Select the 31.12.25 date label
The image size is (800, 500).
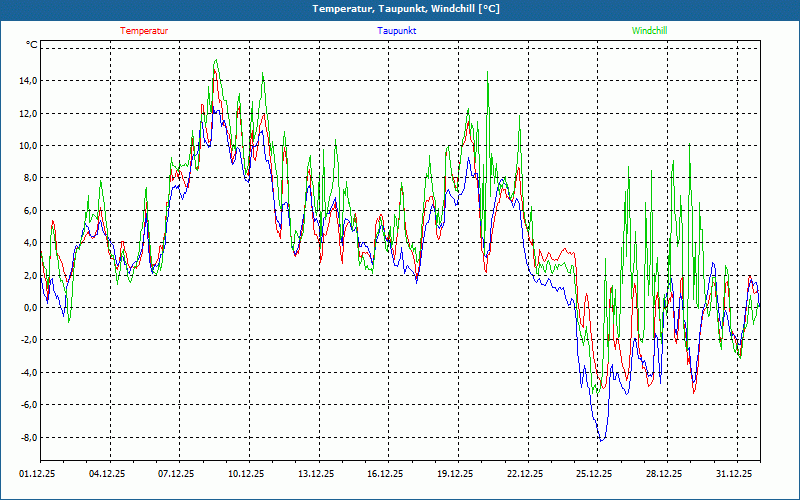coord(734,474)
